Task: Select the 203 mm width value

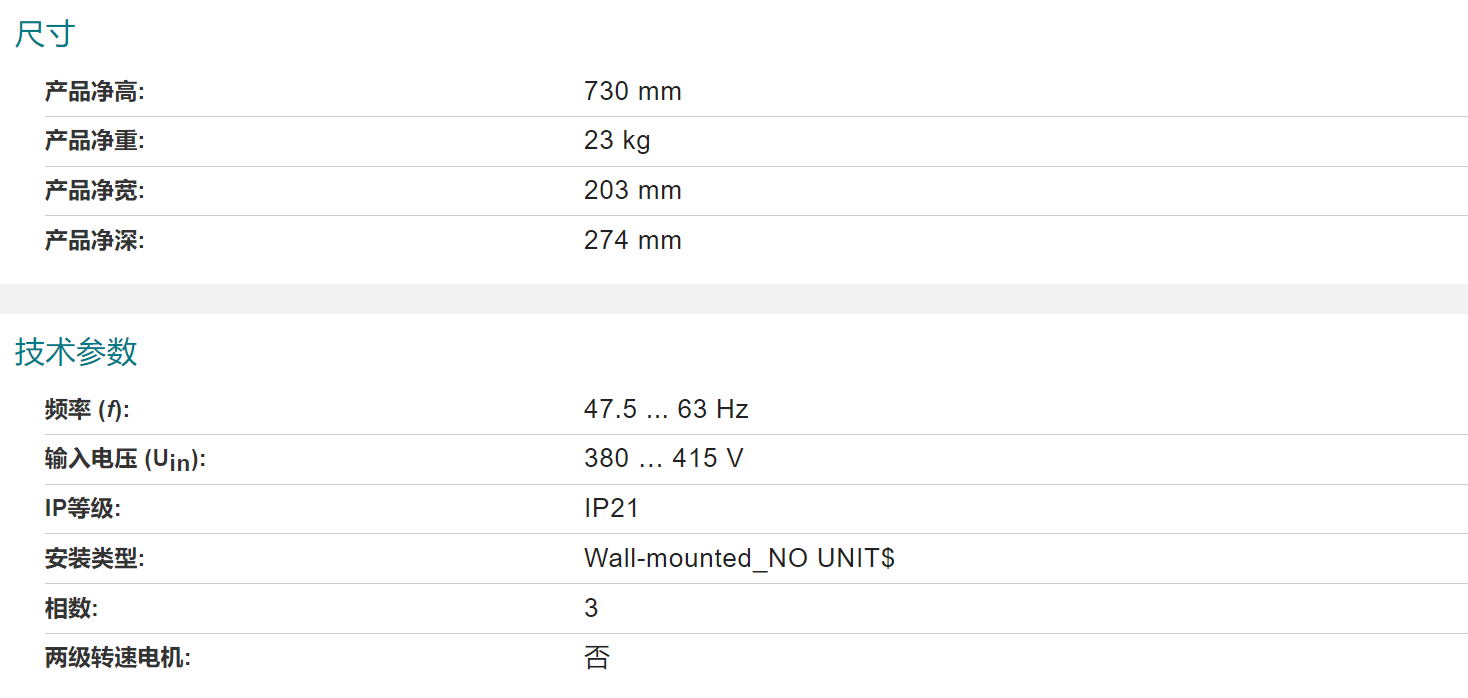Action: [633, 191]
